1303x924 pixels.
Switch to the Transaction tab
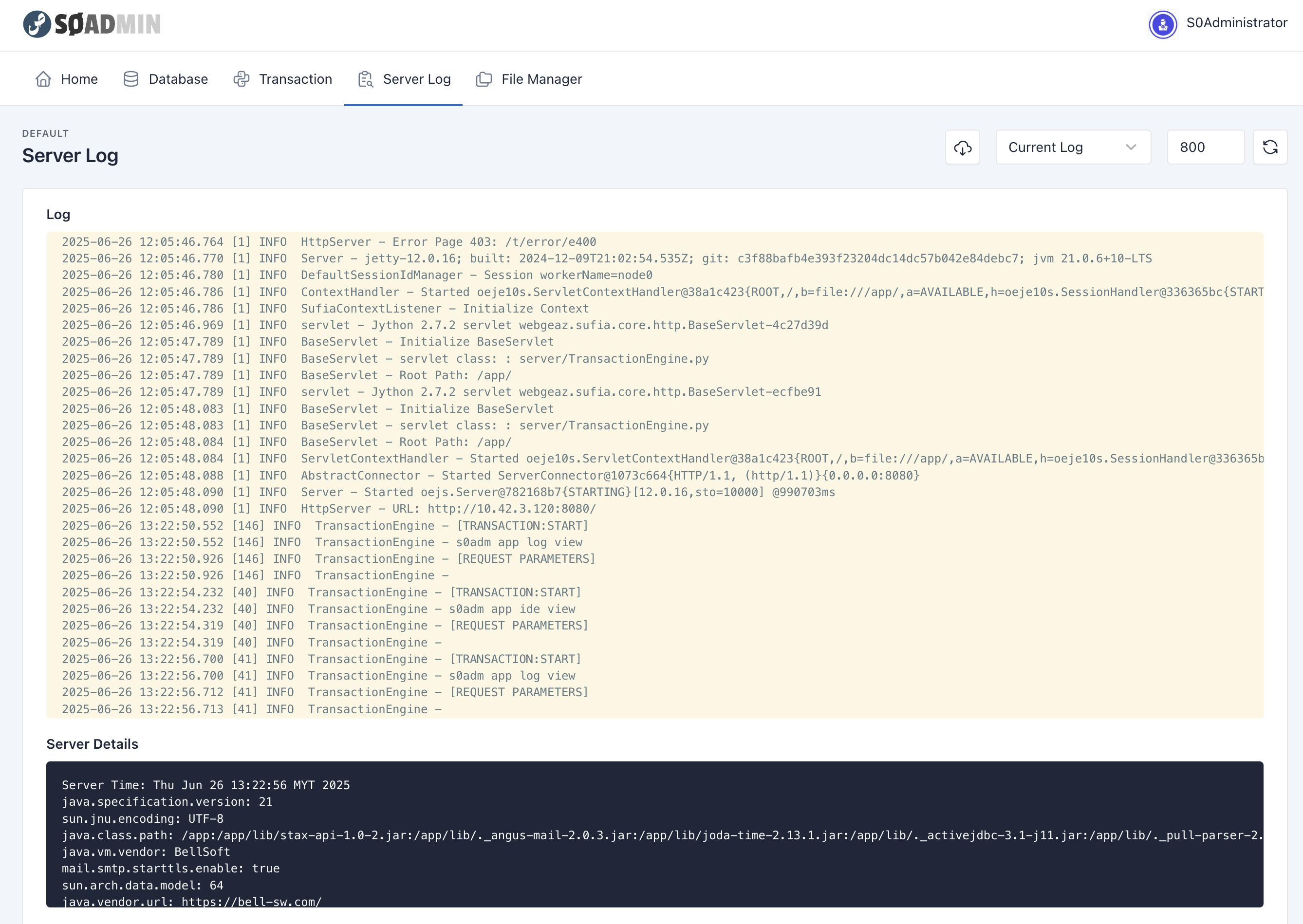[283, 79]
